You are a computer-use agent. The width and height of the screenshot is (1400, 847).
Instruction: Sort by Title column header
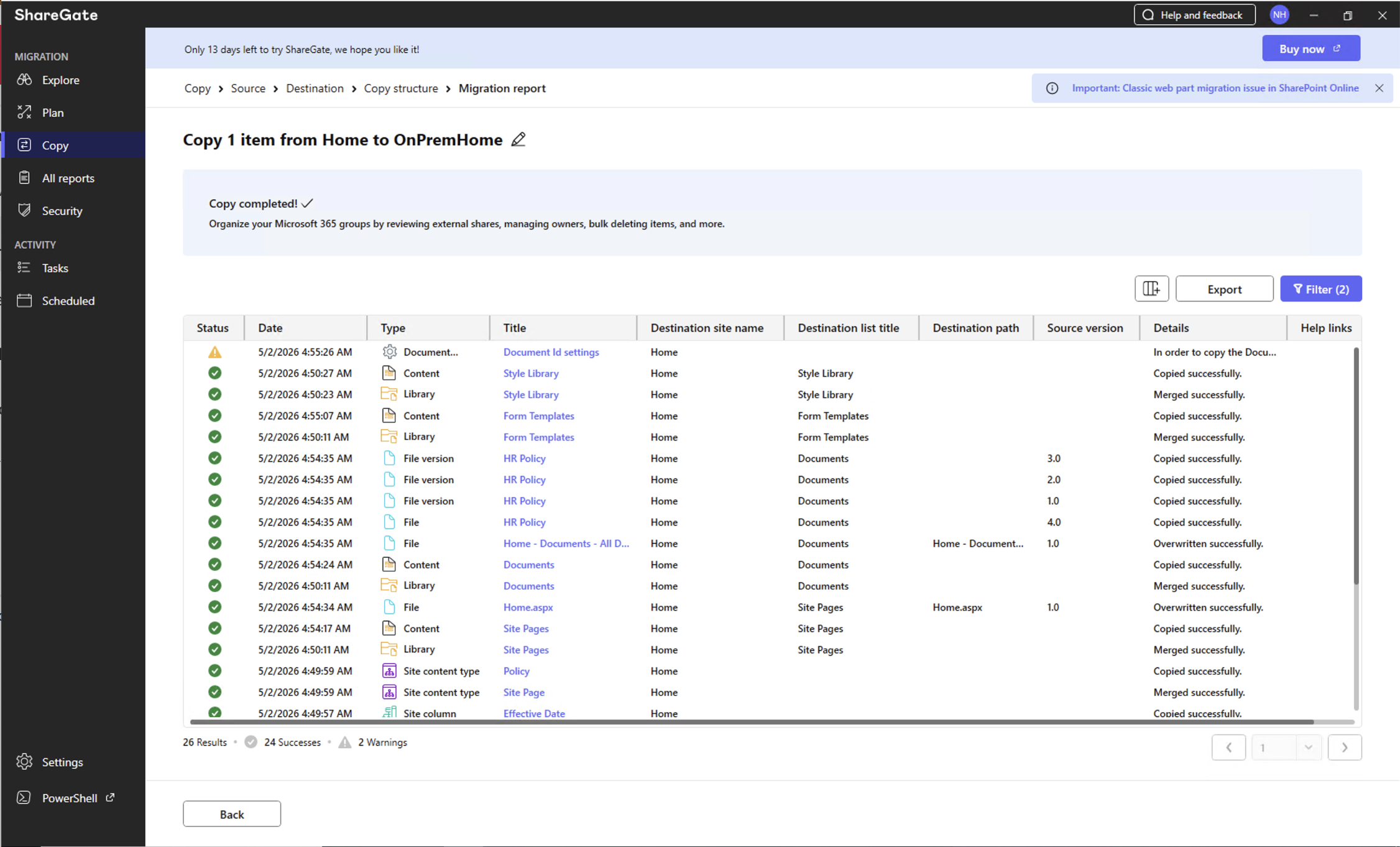coord(563,328)
